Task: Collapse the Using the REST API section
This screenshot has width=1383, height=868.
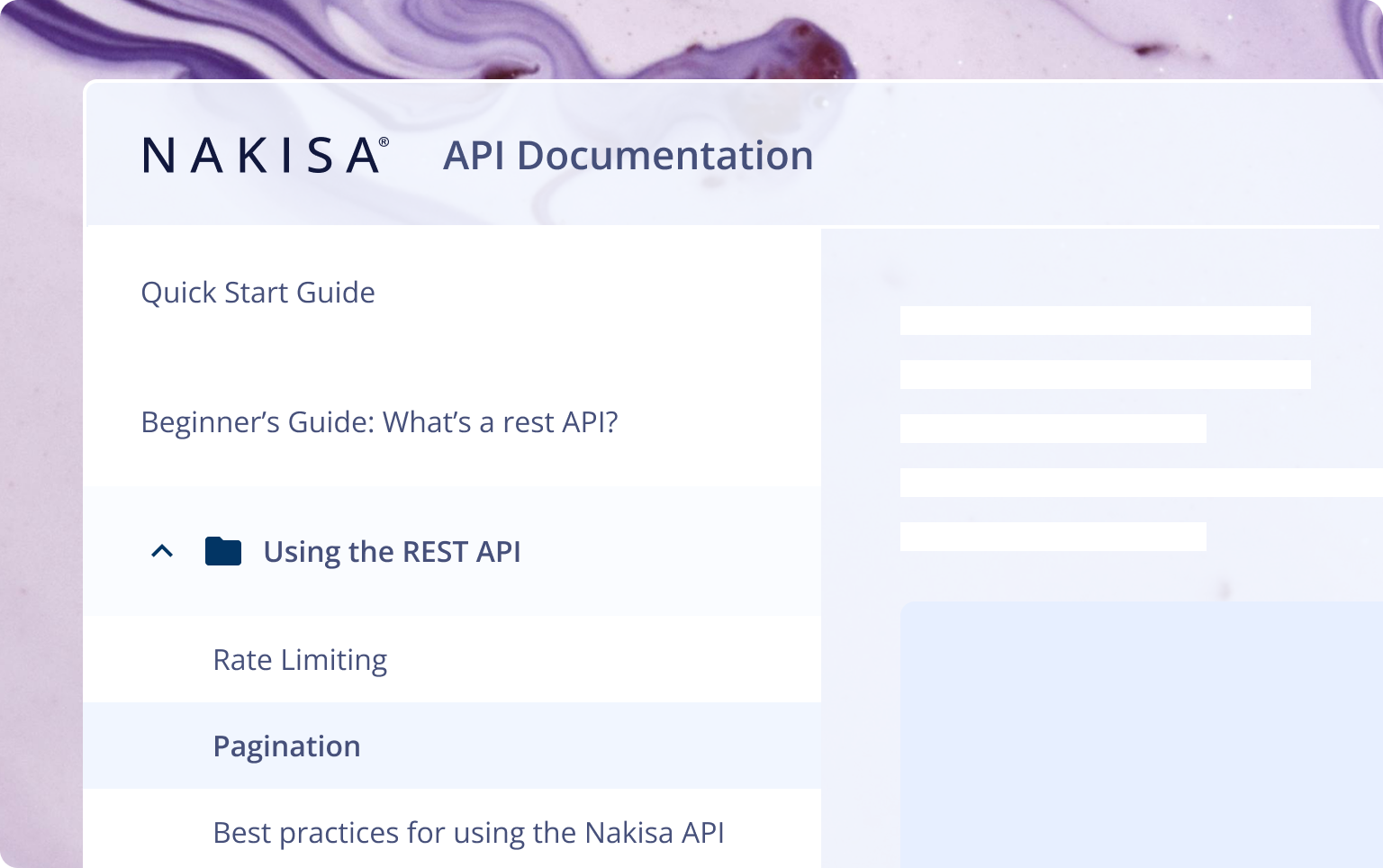Action: 162,551
